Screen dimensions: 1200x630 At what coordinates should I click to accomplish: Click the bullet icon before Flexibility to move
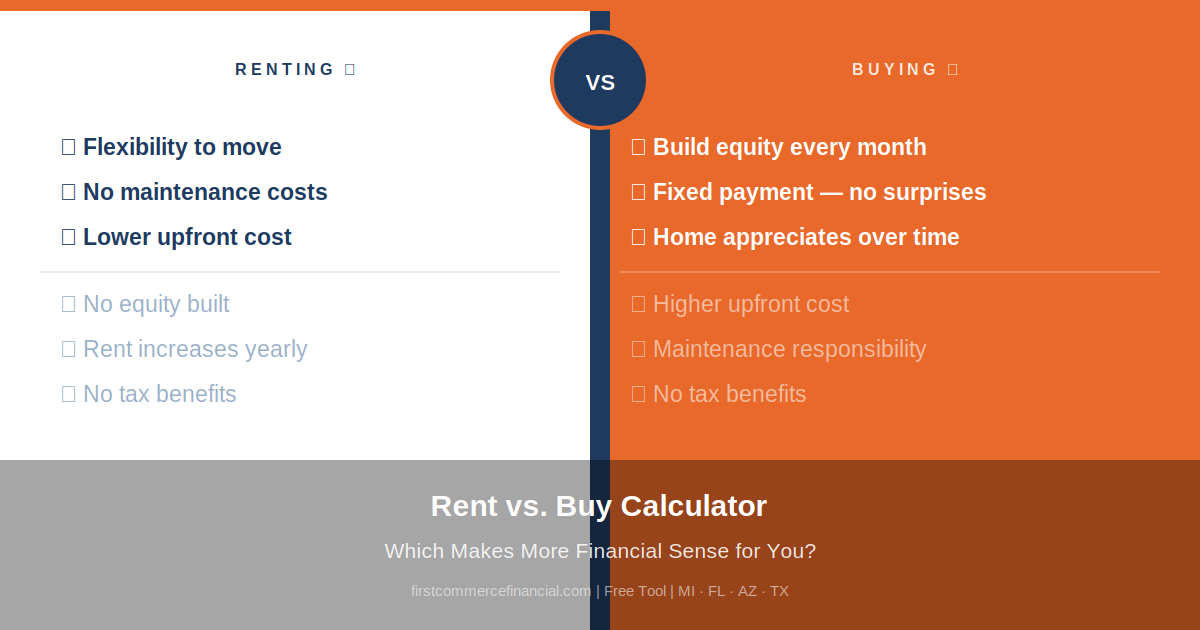(x=68, y=147)
